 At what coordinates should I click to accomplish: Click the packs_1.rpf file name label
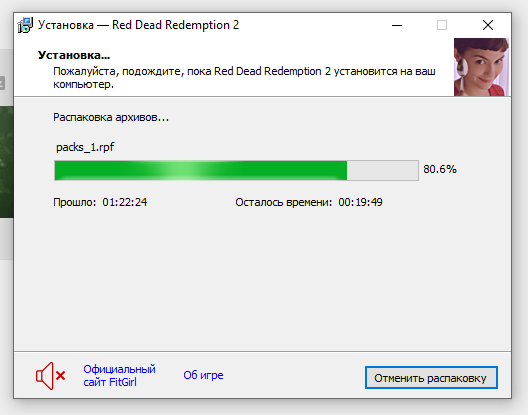pos(85,147)
